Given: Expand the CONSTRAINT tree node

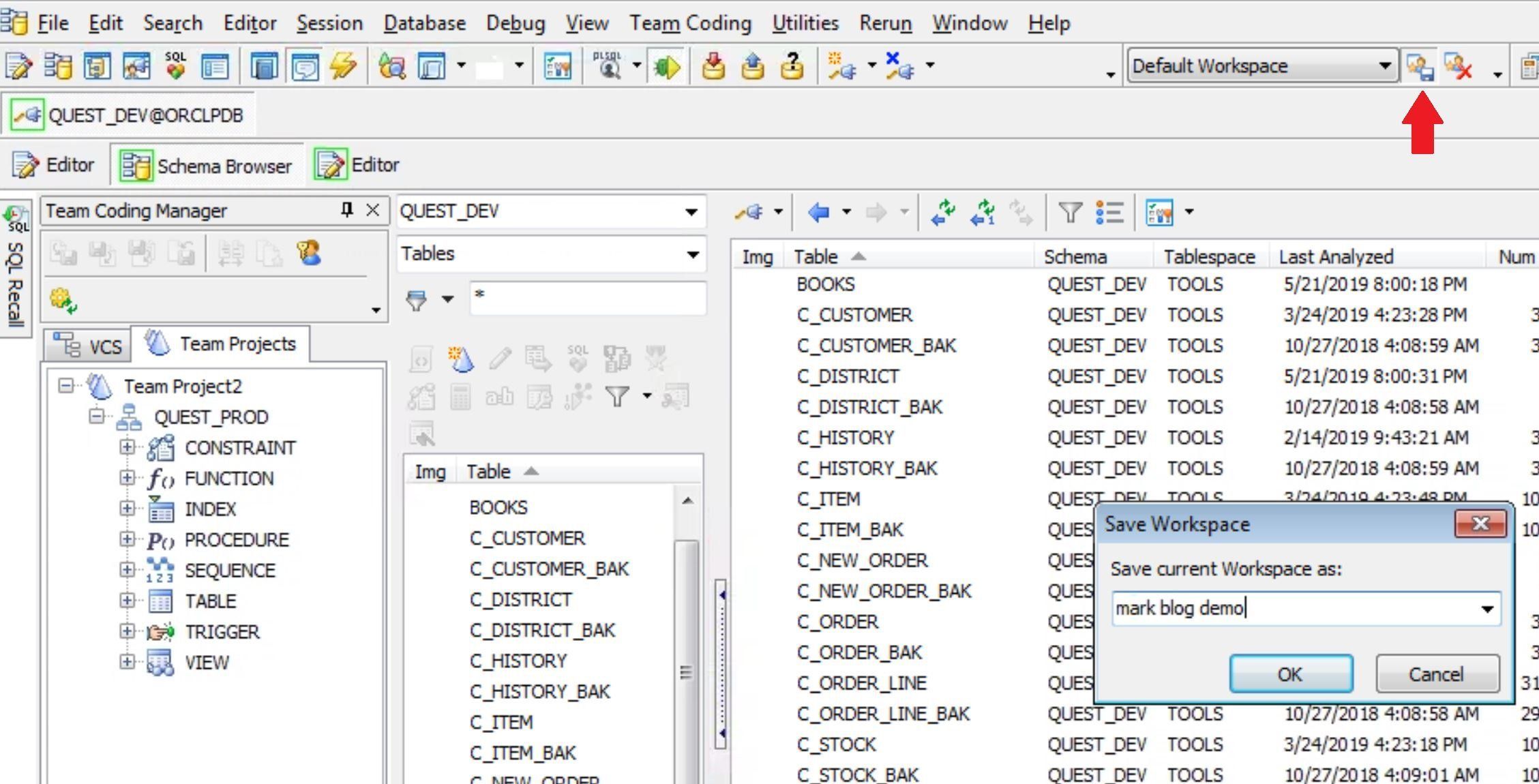Looking at the screenshot, I should point(127,447).
